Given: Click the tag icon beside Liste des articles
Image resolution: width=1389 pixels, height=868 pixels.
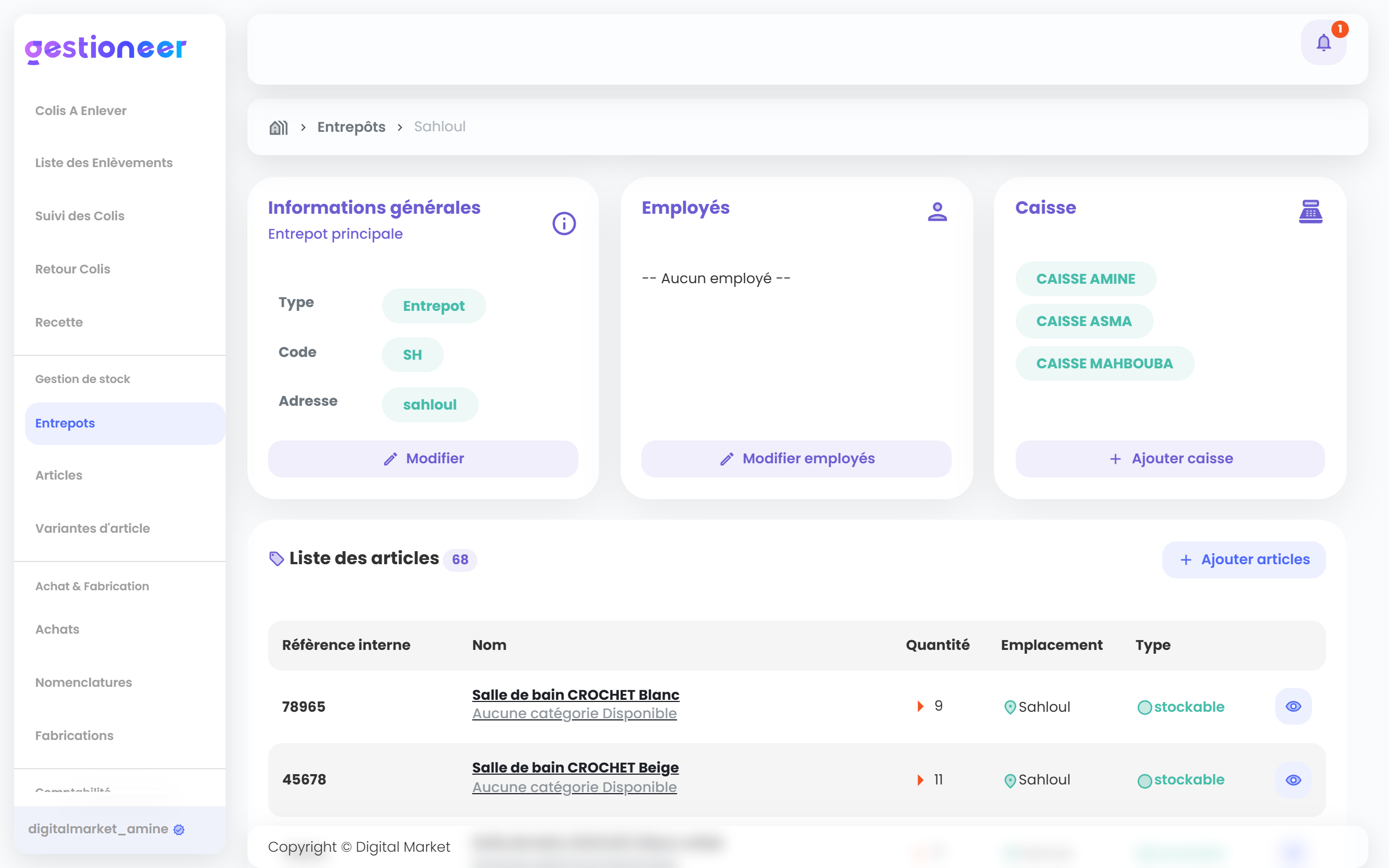Looking at the screenshot, I should coord(277,559).
